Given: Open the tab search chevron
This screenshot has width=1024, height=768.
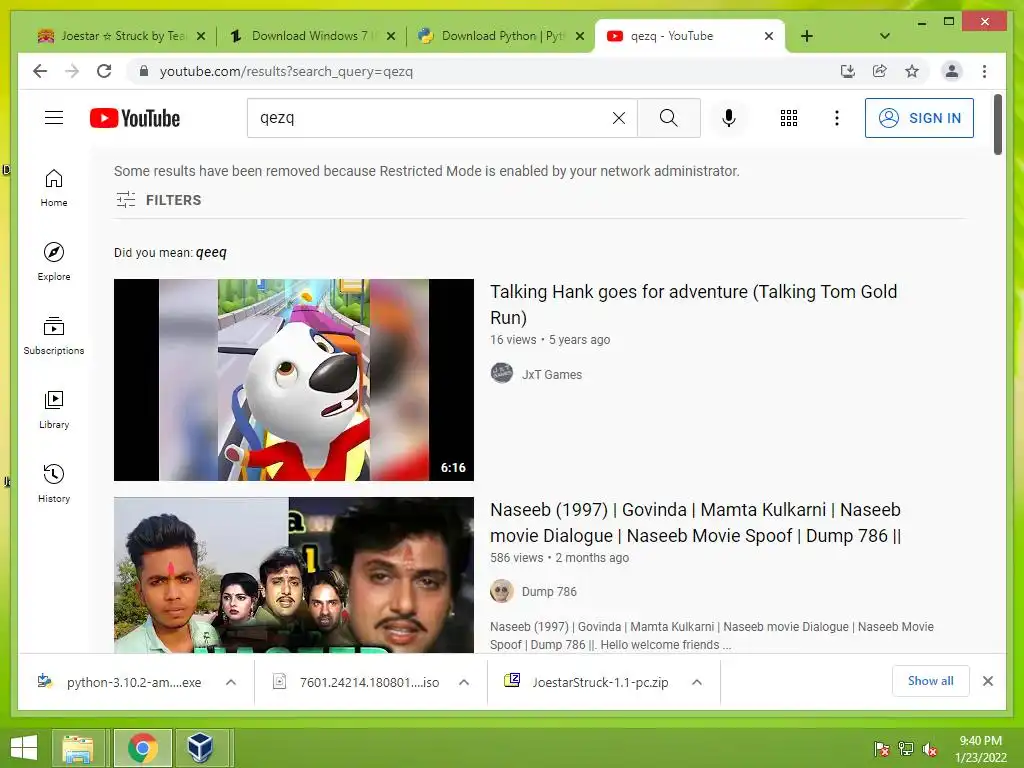Looking at the screenshot, I should 885,36.
